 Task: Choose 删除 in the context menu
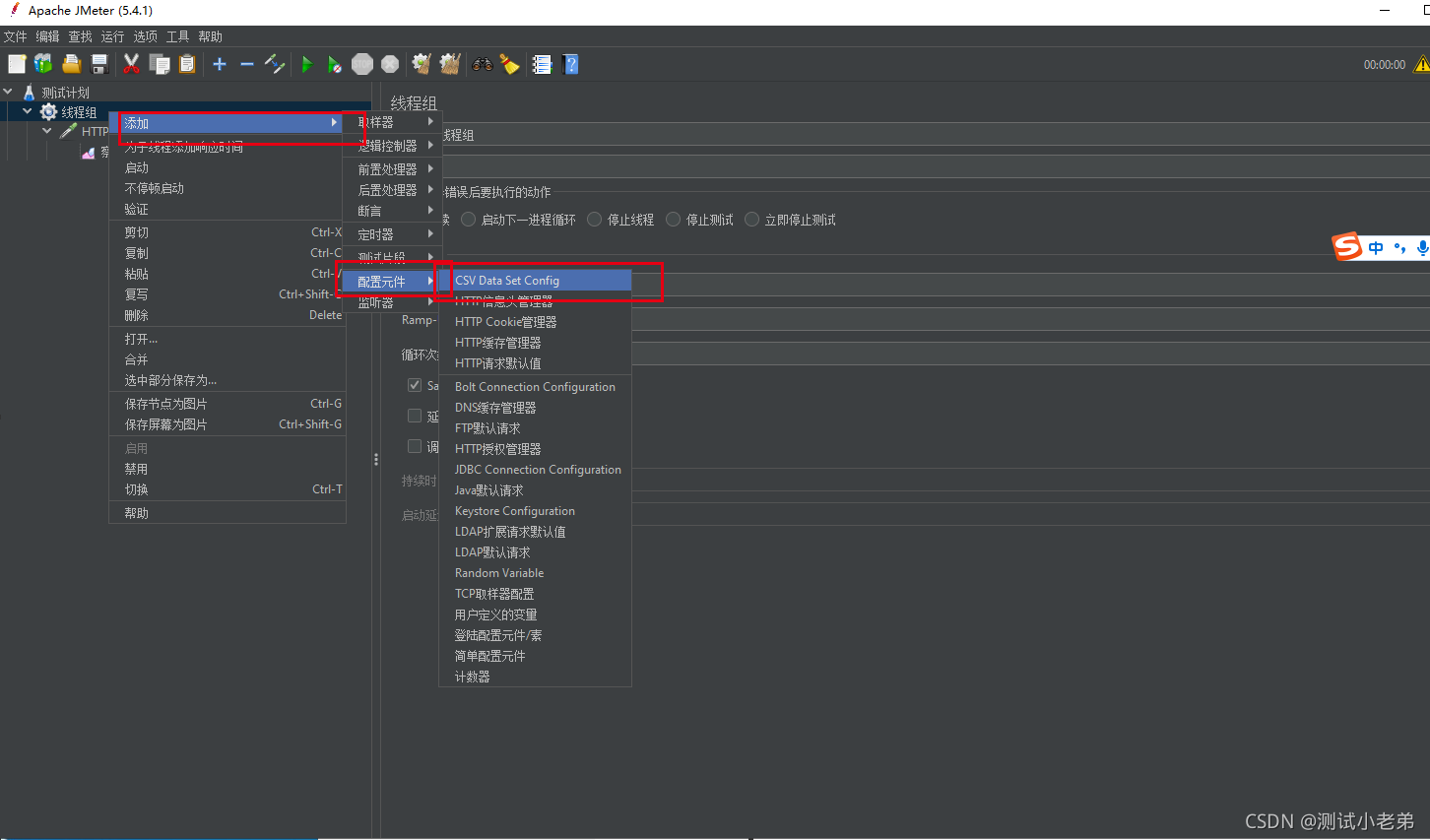tap(227, 315)
